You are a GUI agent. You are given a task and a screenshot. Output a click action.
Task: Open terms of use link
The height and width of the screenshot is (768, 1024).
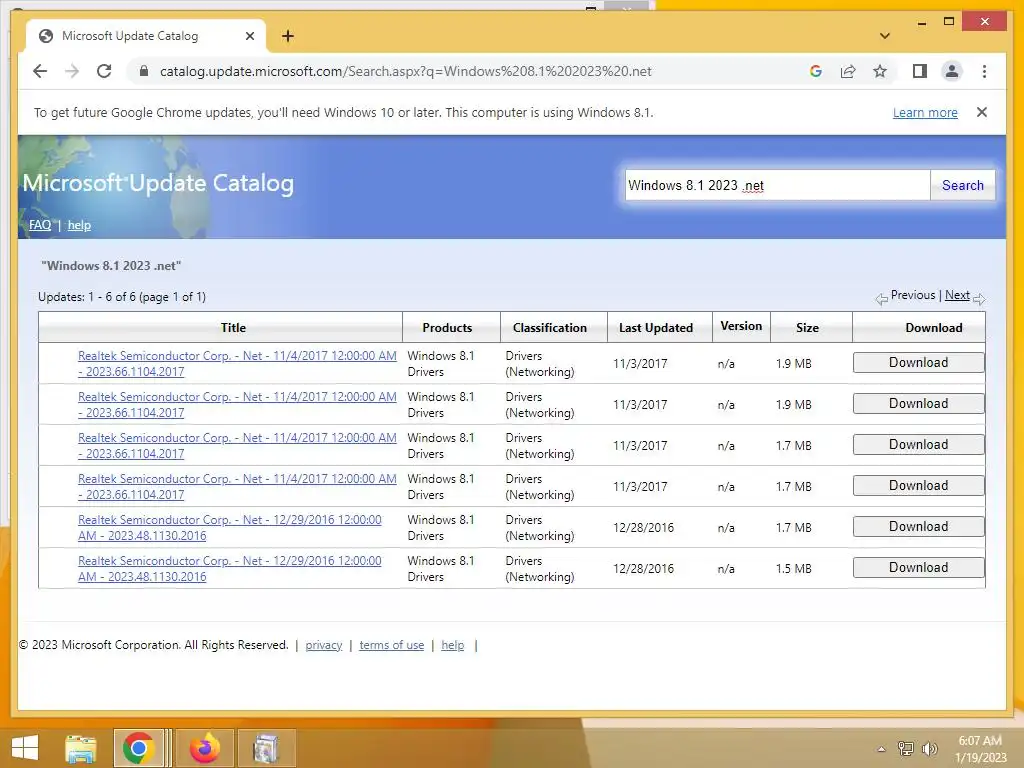391,645
